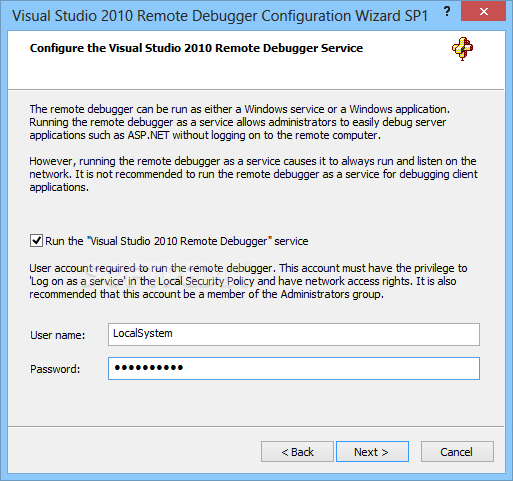Proceed with the Next button
This screenshot has width=513, height=481.
click(372, 452)
